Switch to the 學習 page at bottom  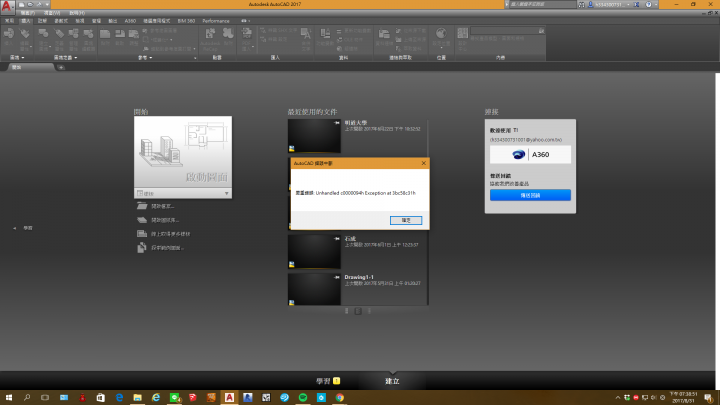328,381
